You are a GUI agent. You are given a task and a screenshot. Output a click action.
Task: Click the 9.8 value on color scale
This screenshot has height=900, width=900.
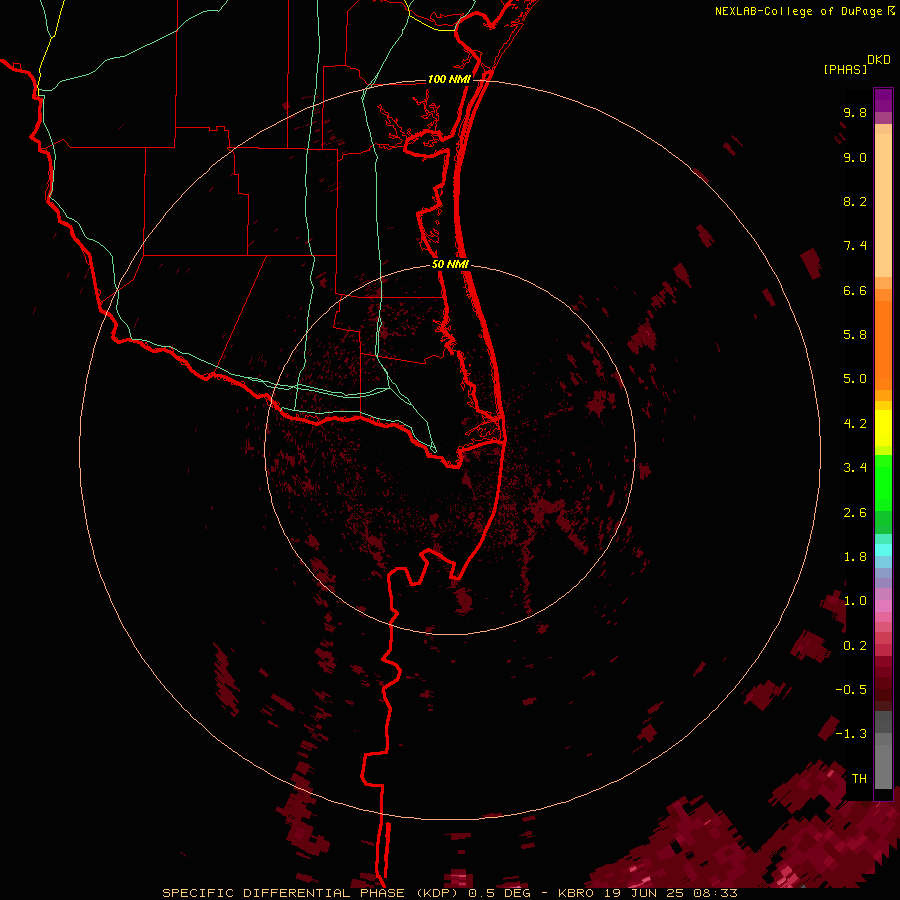[855, 112]
